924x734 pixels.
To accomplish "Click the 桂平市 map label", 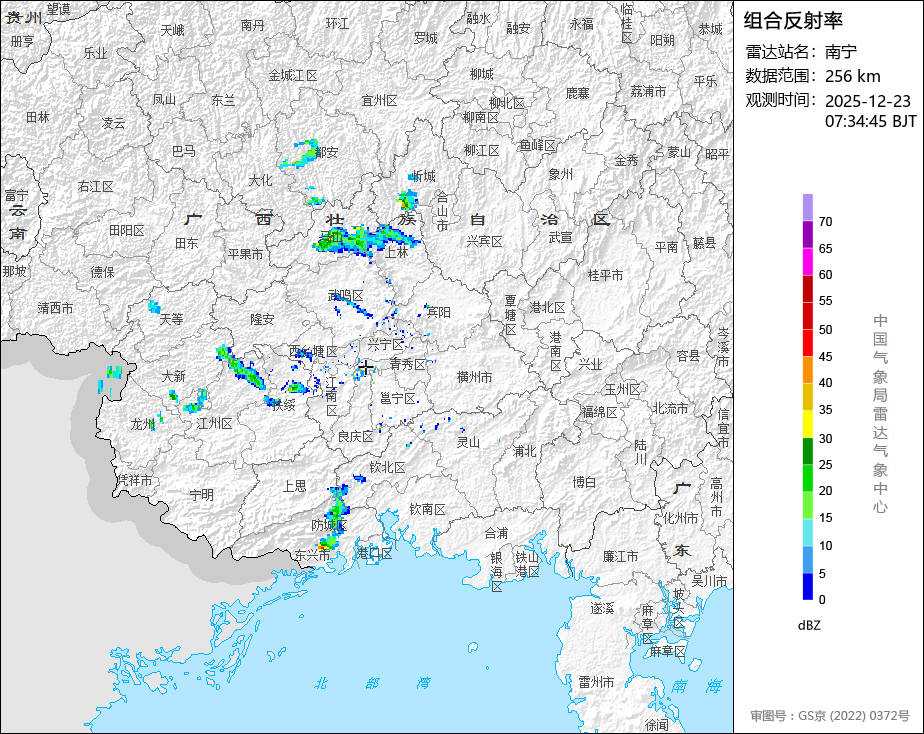I will pyautogui.click(x=605, y=275).
